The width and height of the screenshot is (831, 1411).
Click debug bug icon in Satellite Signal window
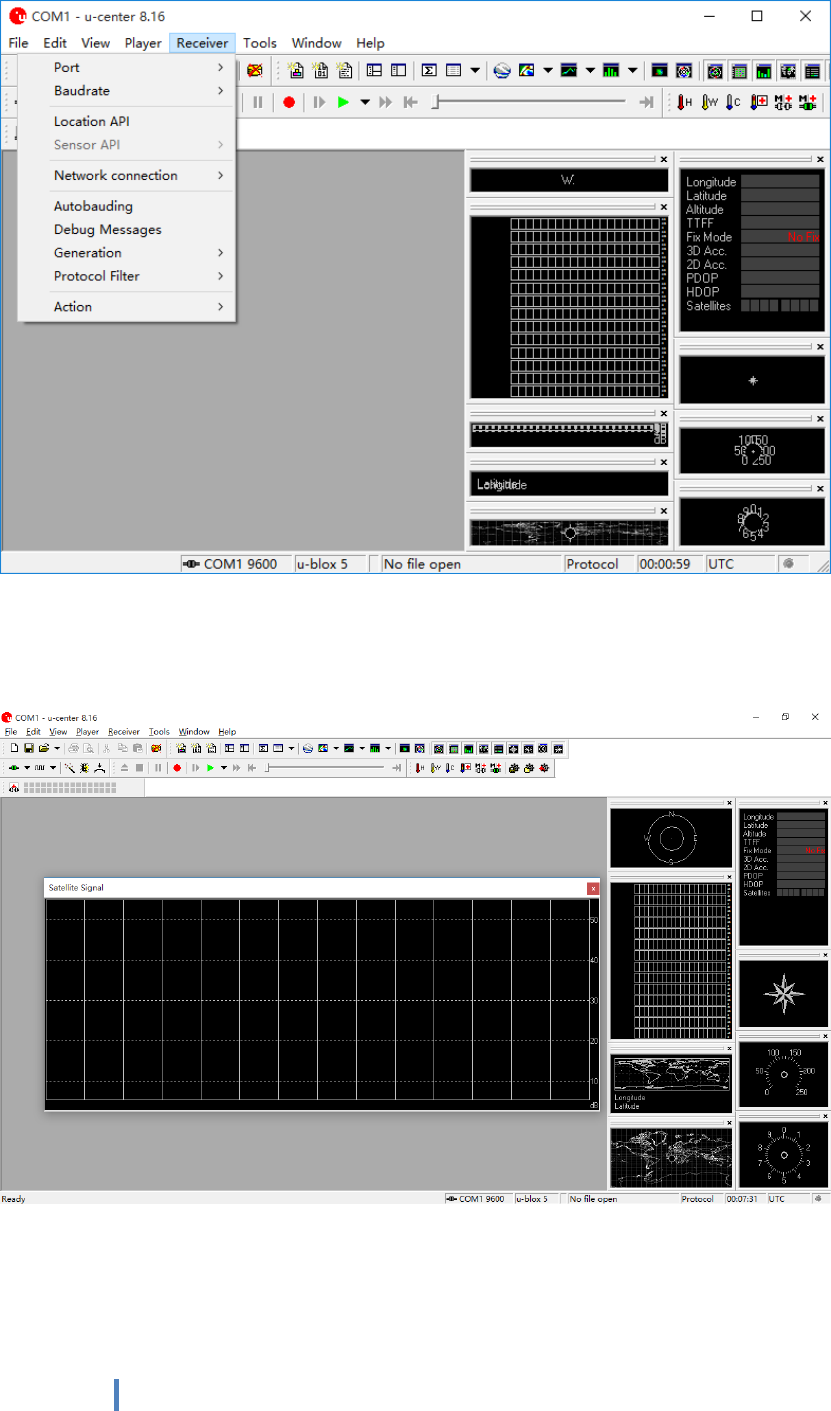coord(84,768)
